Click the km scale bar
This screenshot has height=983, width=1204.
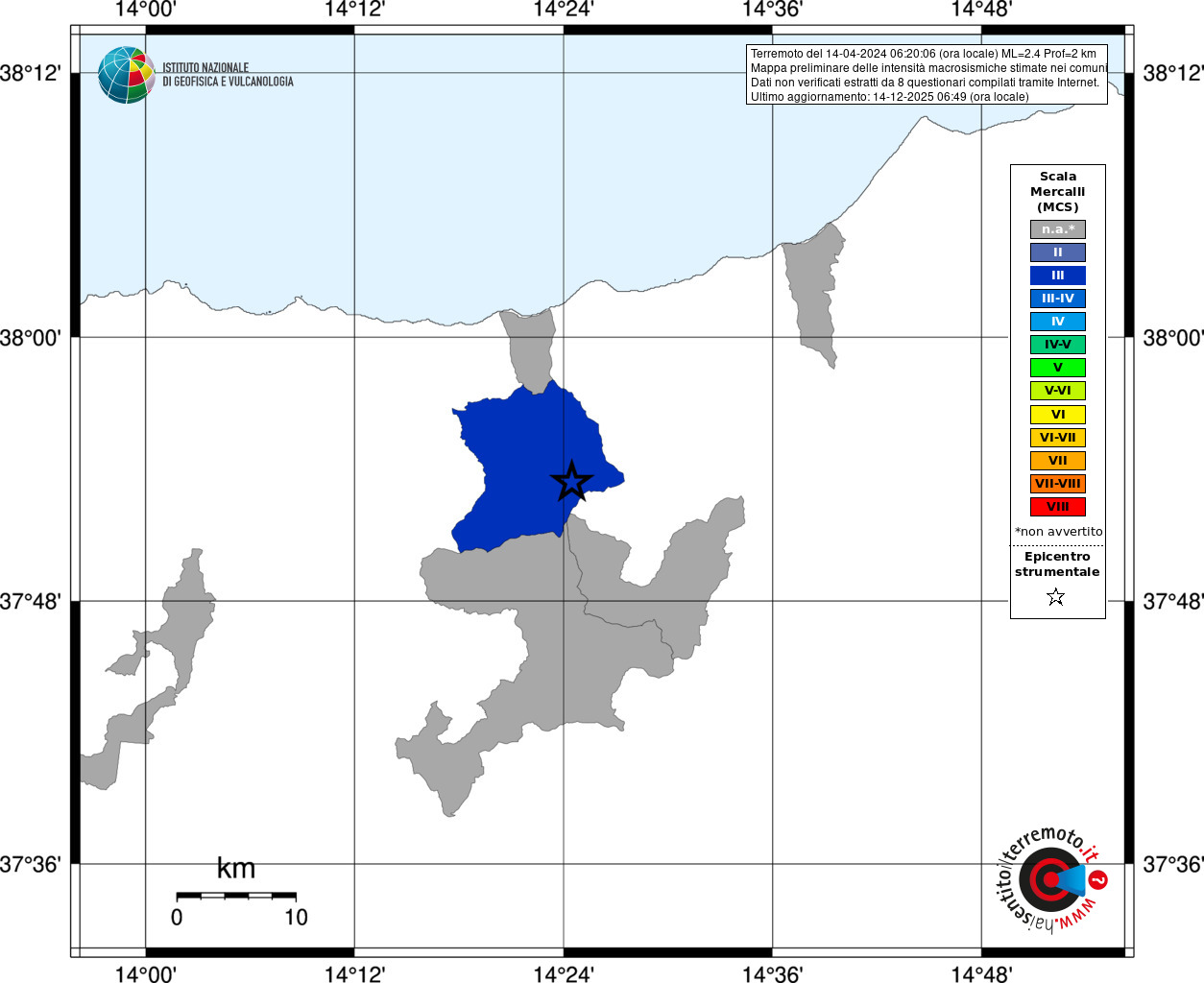236,896
